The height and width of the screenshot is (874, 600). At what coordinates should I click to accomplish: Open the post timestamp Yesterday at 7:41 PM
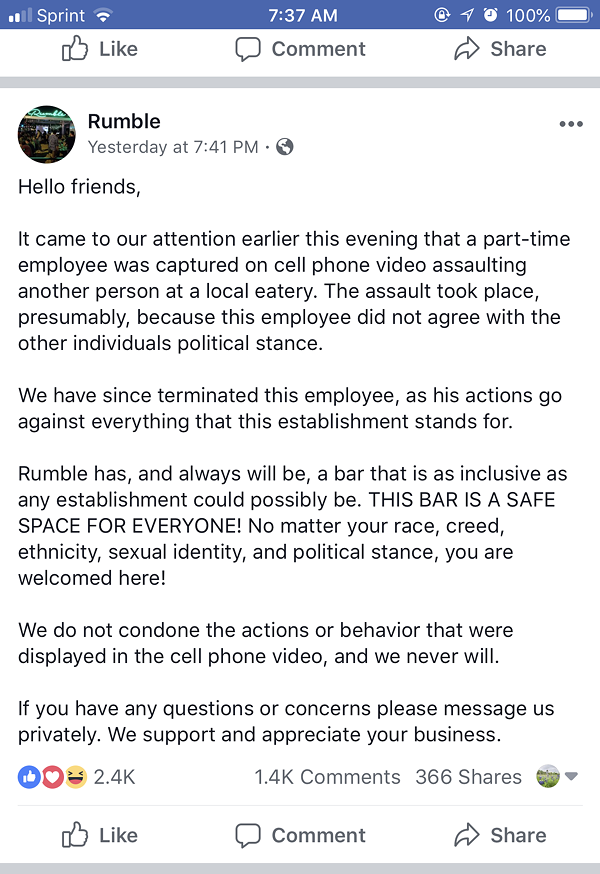pyautogui.click(x=173, y=147)
